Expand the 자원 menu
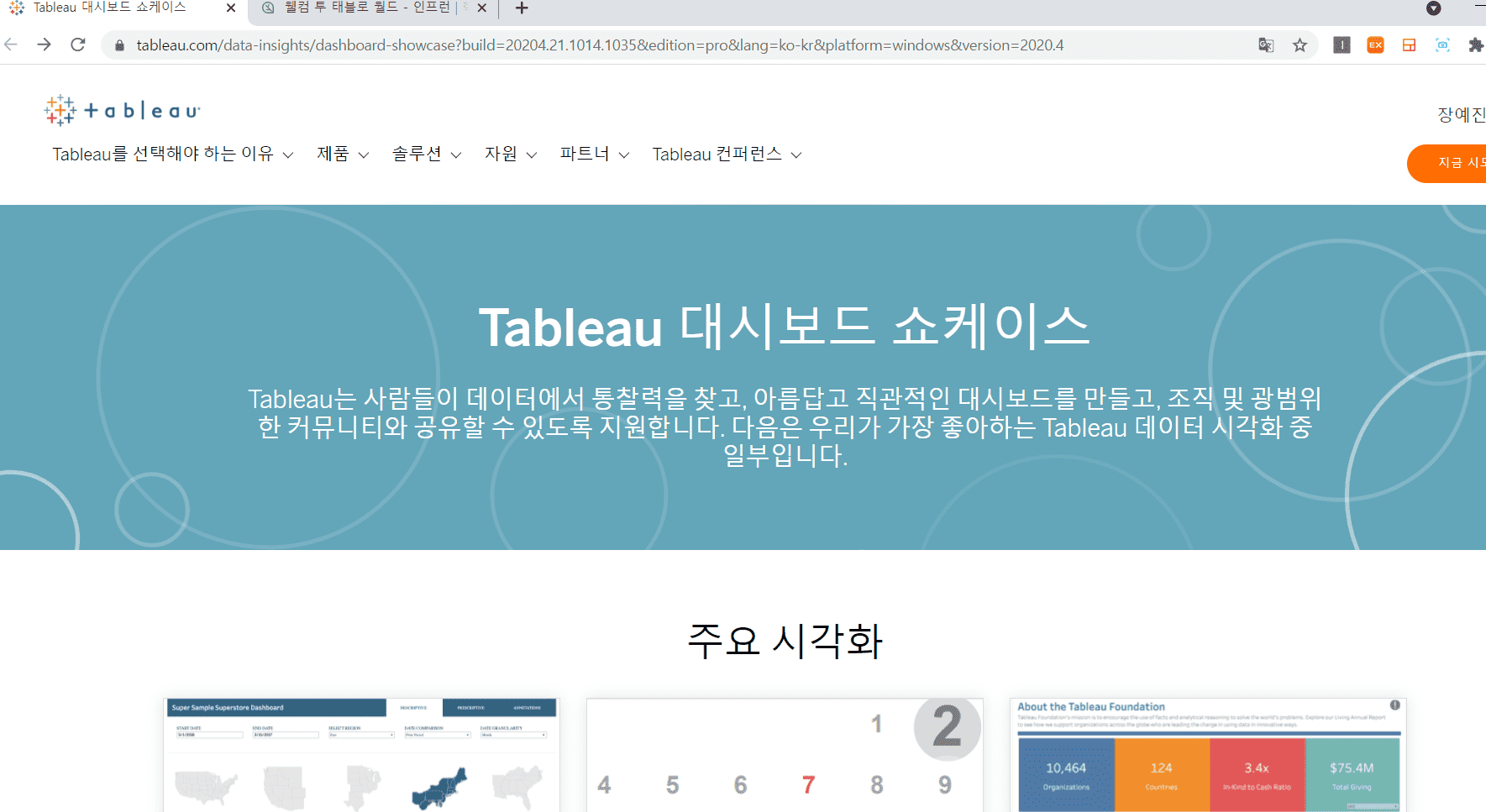The height and width of the screenshot is (812, 1486). click(x=511, y=155)
